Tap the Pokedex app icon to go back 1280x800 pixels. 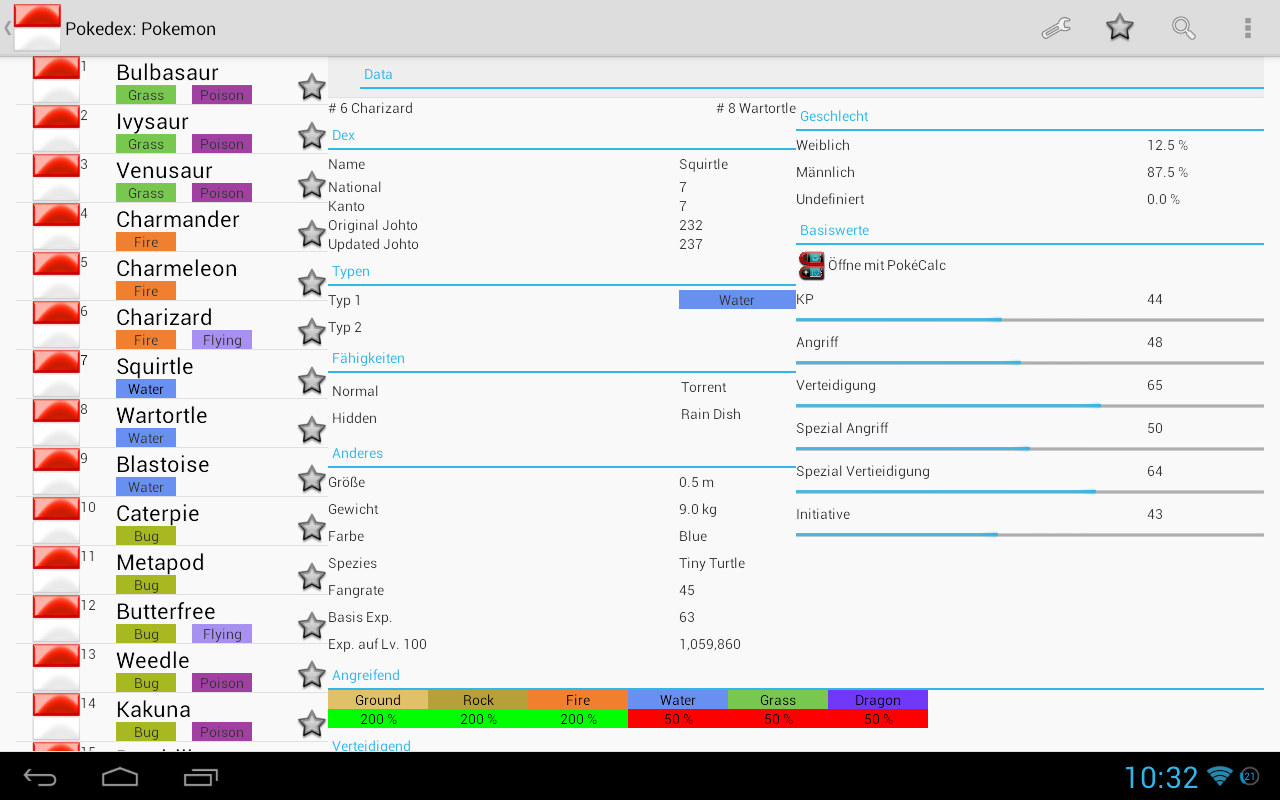[x=37, y=27]
